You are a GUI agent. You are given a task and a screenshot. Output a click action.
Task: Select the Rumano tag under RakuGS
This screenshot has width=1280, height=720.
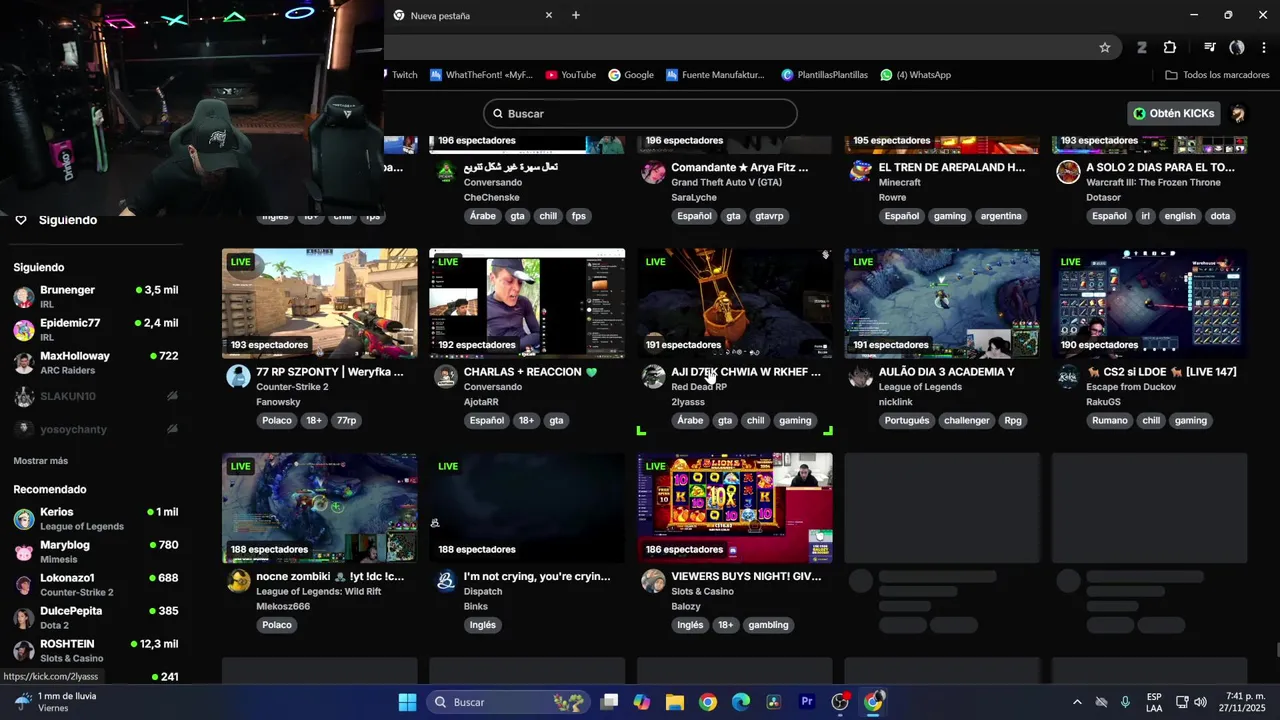pos(1109,421)
